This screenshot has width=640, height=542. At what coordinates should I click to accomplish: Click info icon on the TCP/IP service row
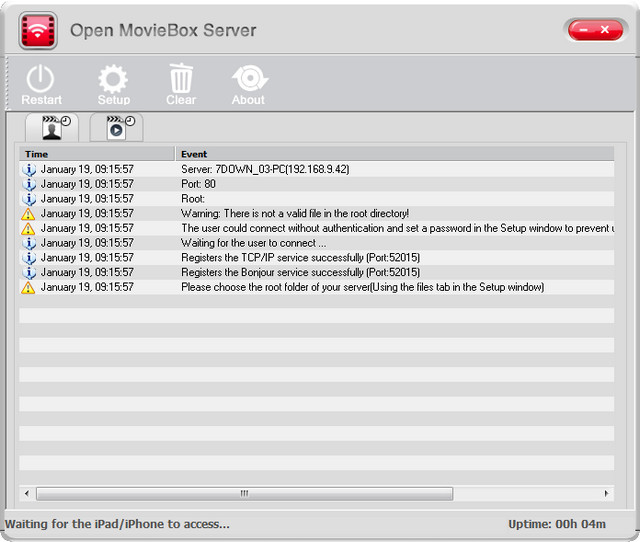[29, 258]
